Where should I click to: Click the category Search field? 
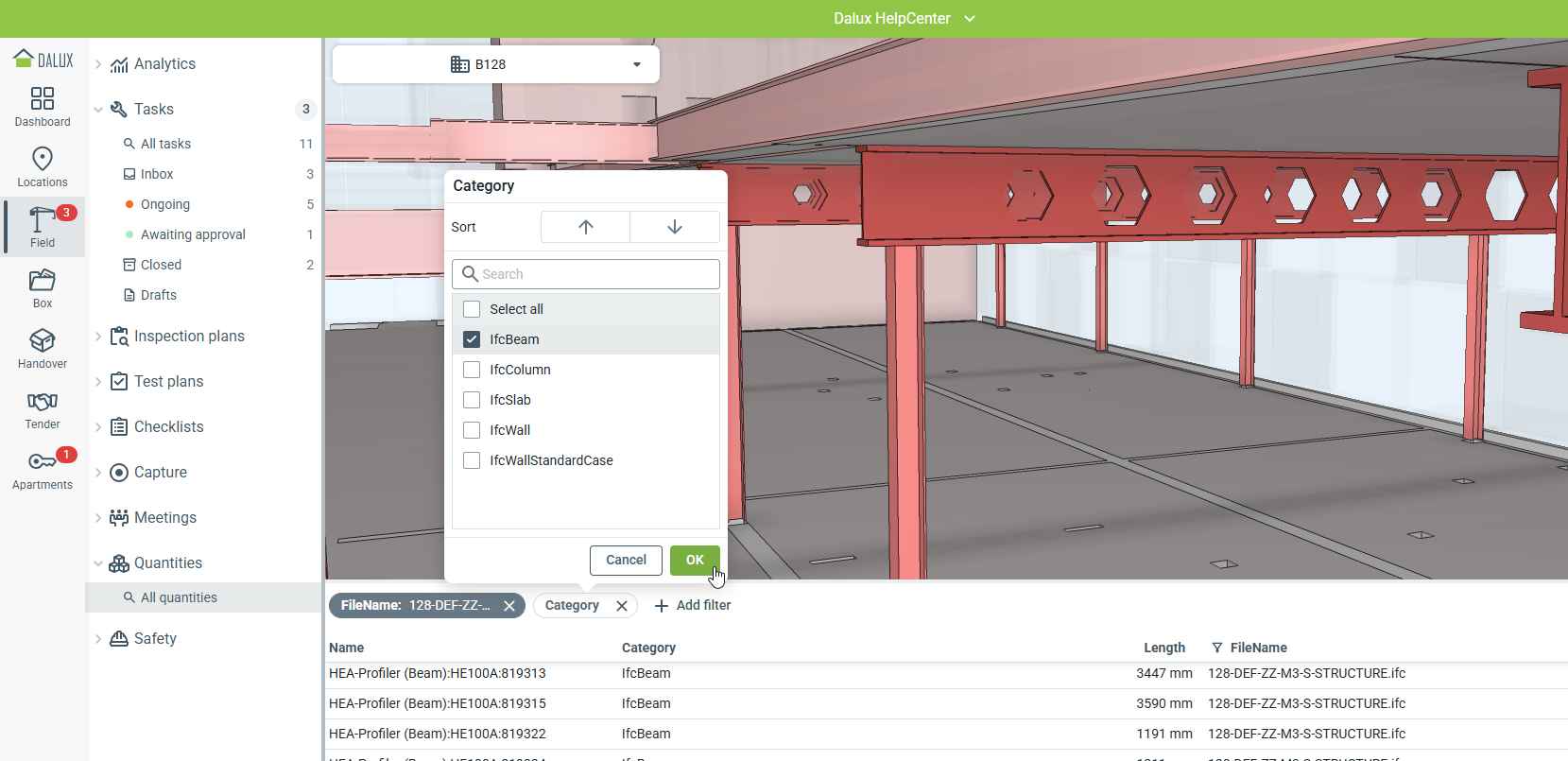(x=586, y=274)
